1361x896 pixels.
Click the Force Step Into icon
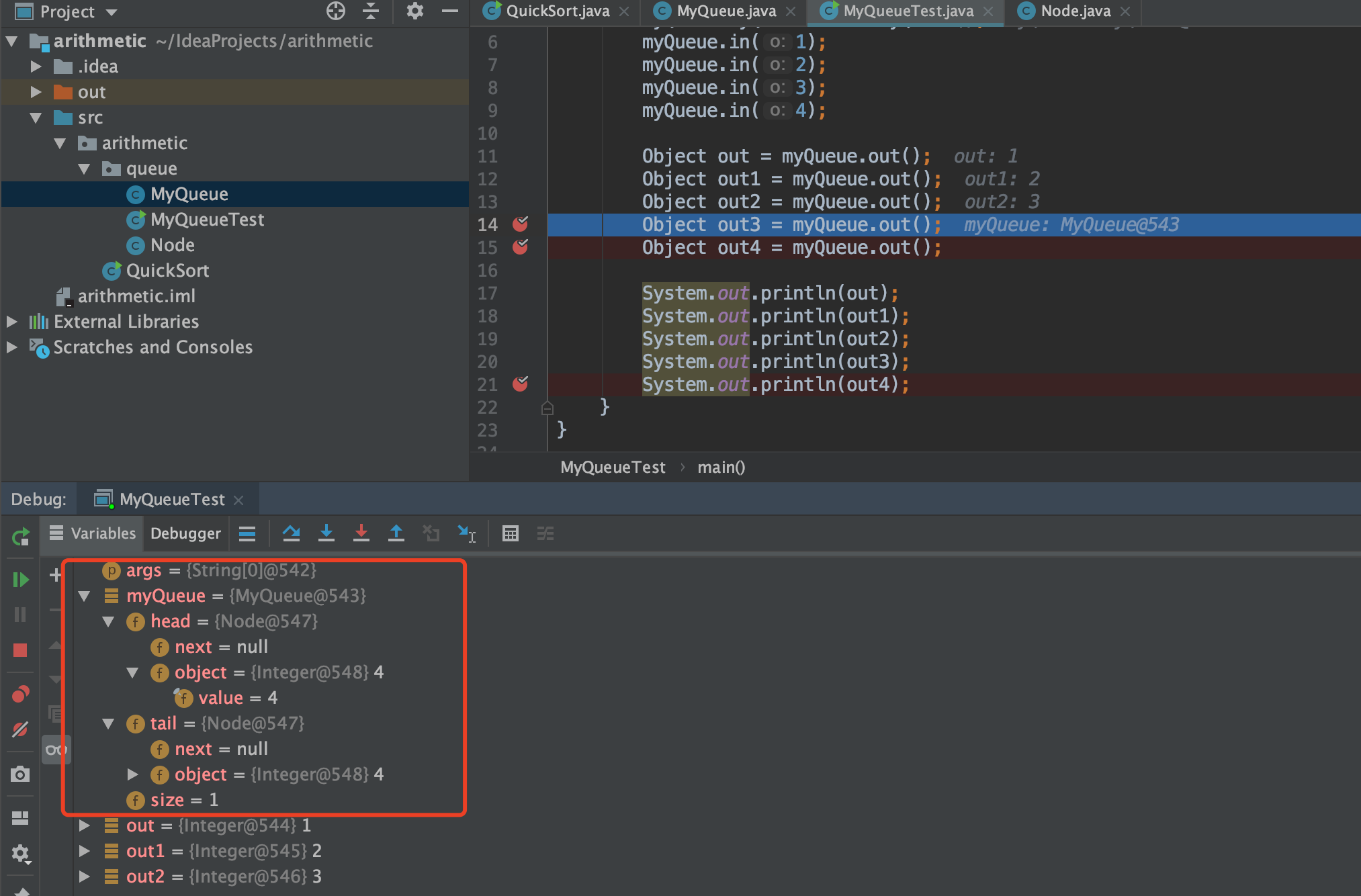click(x=361, y=533)
